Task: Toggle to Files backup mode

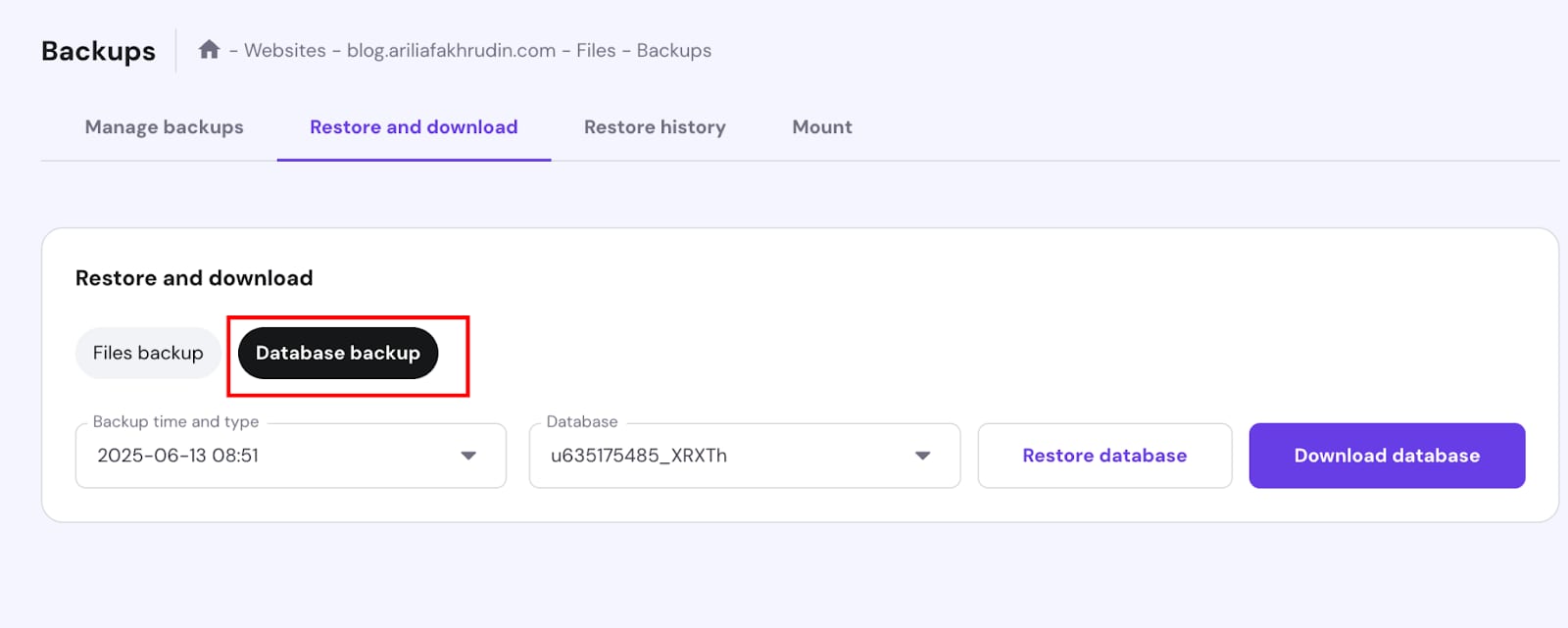Action: click(148, 353)
